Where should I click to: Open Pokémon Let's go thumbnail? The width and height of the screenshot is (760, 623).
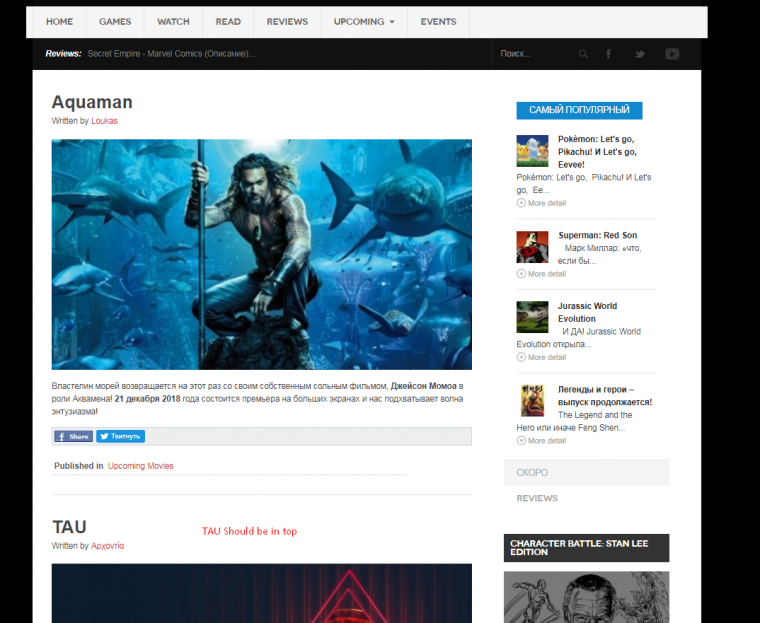pos(532,151)
